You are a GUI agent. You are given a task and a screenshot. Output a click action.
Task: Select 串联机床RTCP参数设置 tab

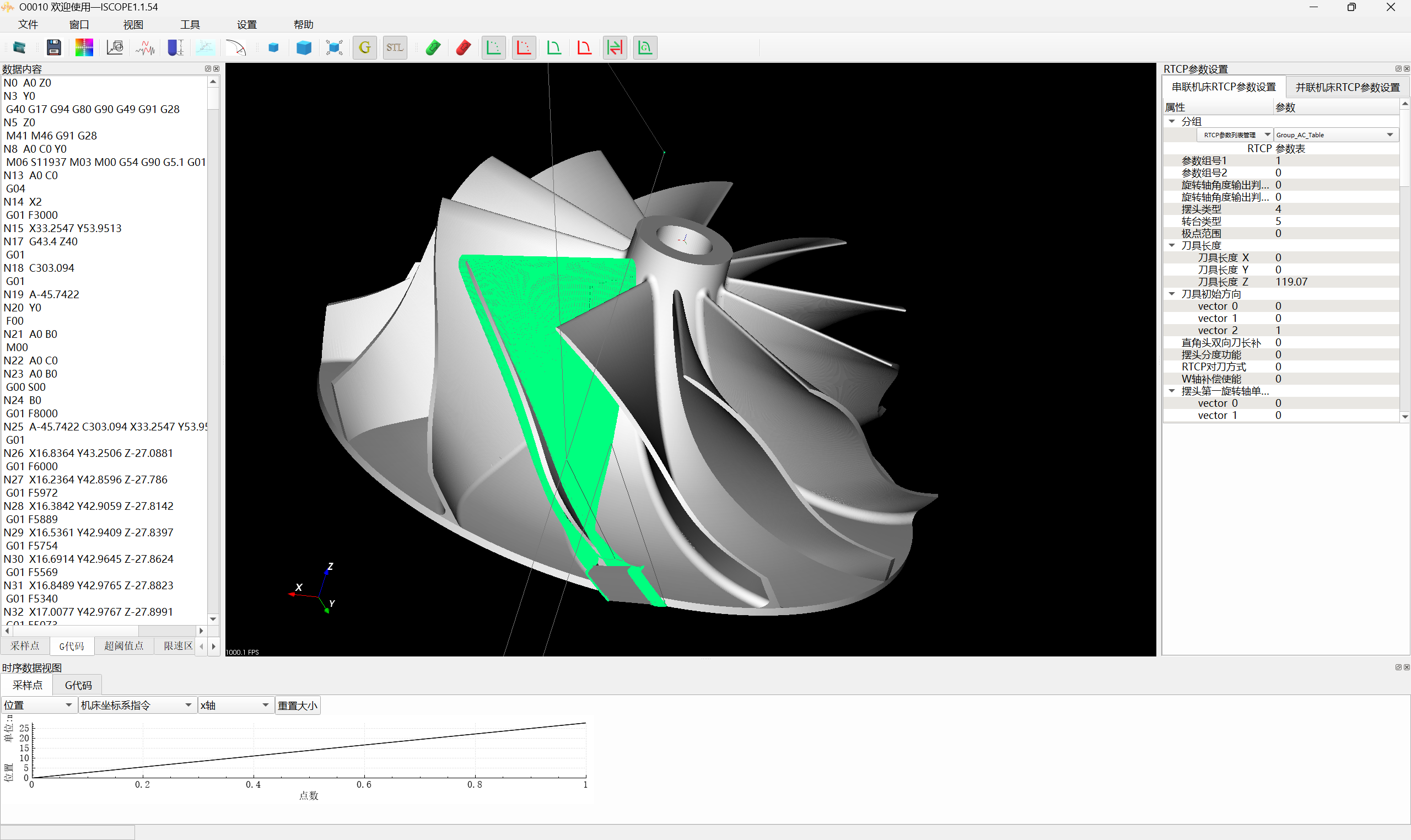(x=1224, y=87)
